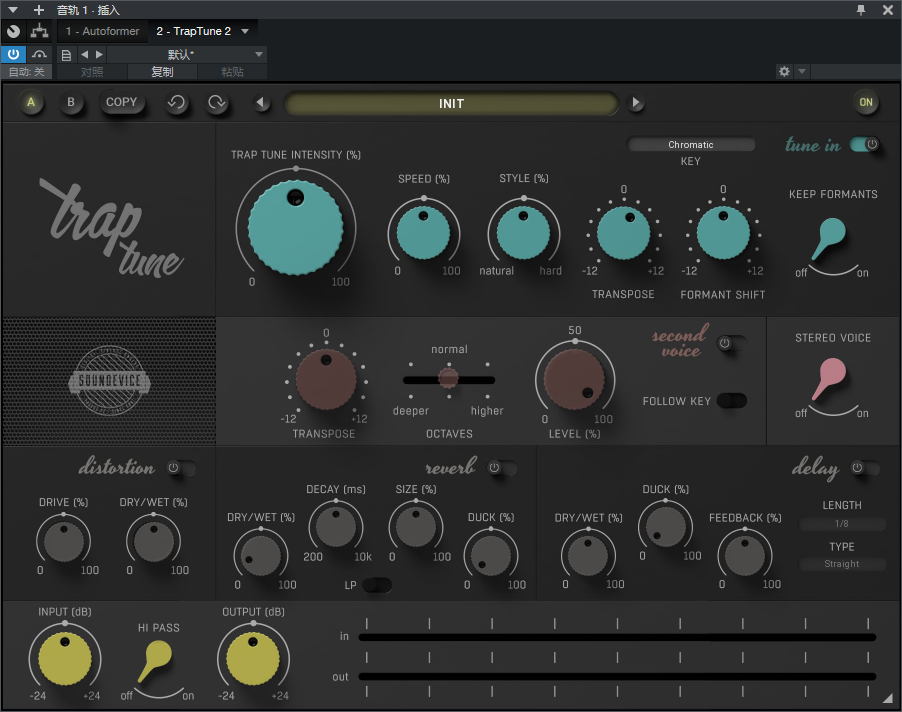Load previous TrapTune preset
Screen dimensions: 902x712
(x=261, y=102)
